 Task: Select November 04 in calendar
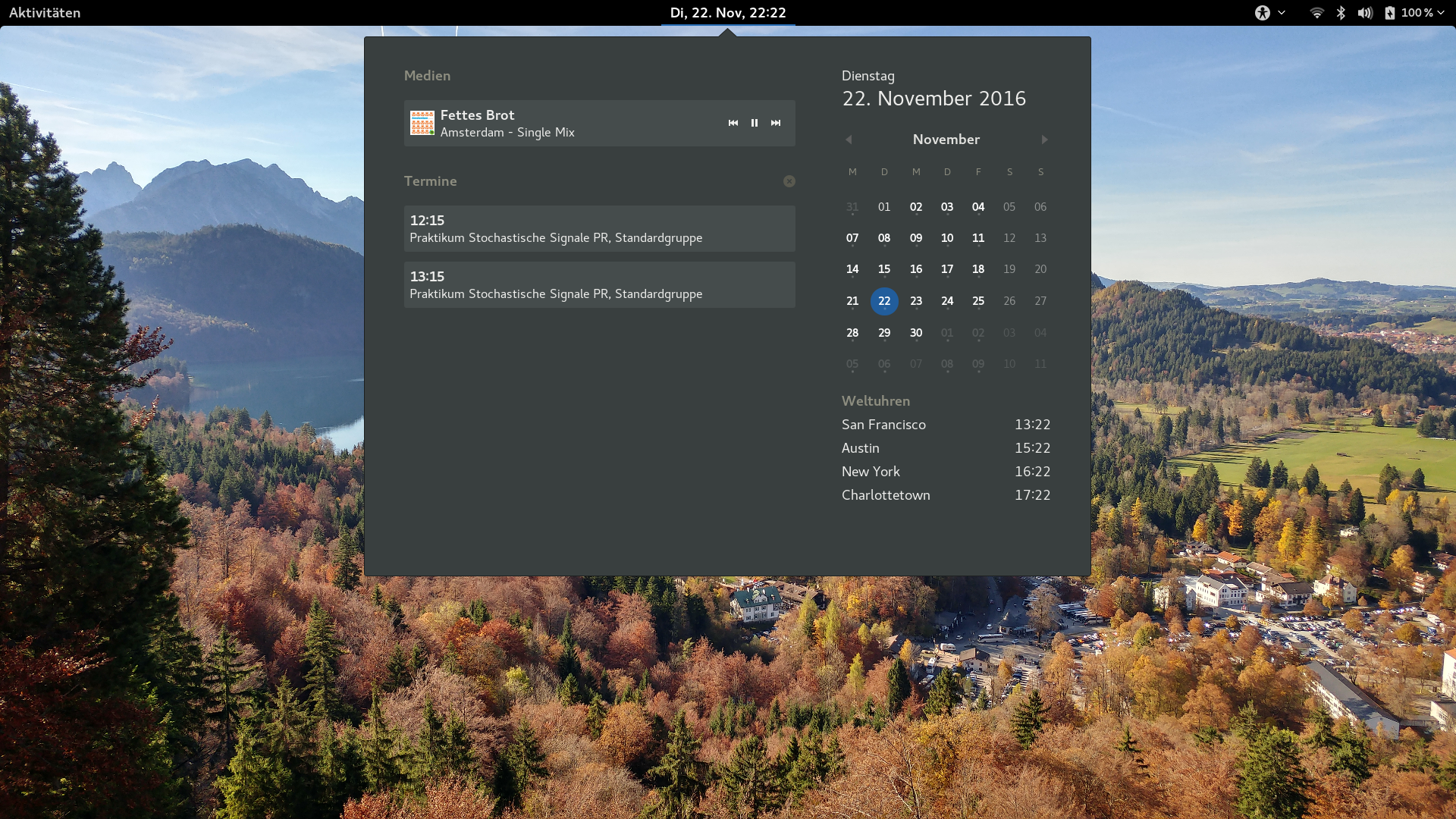coord(978,207)
